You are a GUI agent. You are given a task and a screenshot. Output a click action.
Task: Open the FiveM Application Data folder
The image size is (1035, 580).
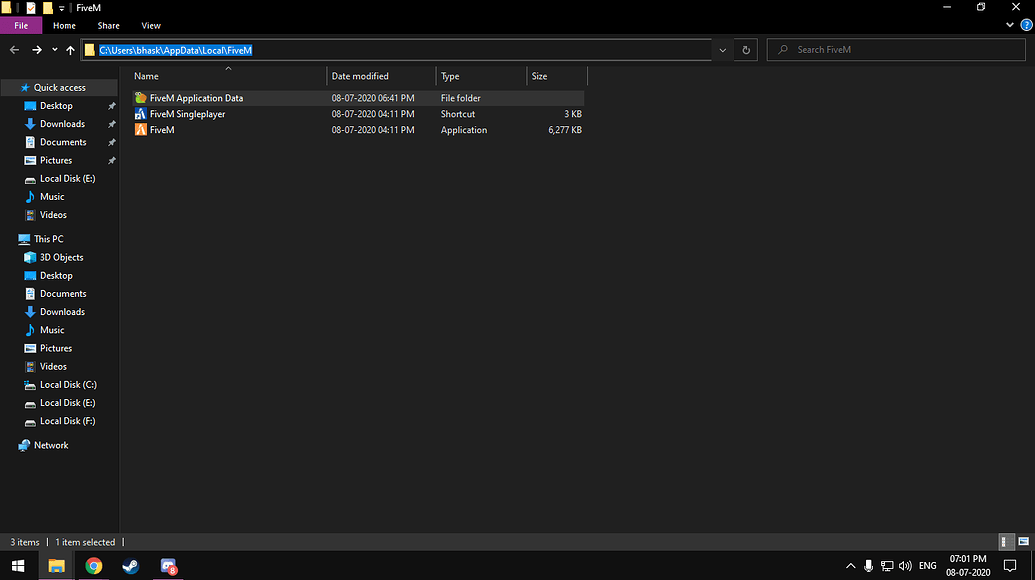195,98
